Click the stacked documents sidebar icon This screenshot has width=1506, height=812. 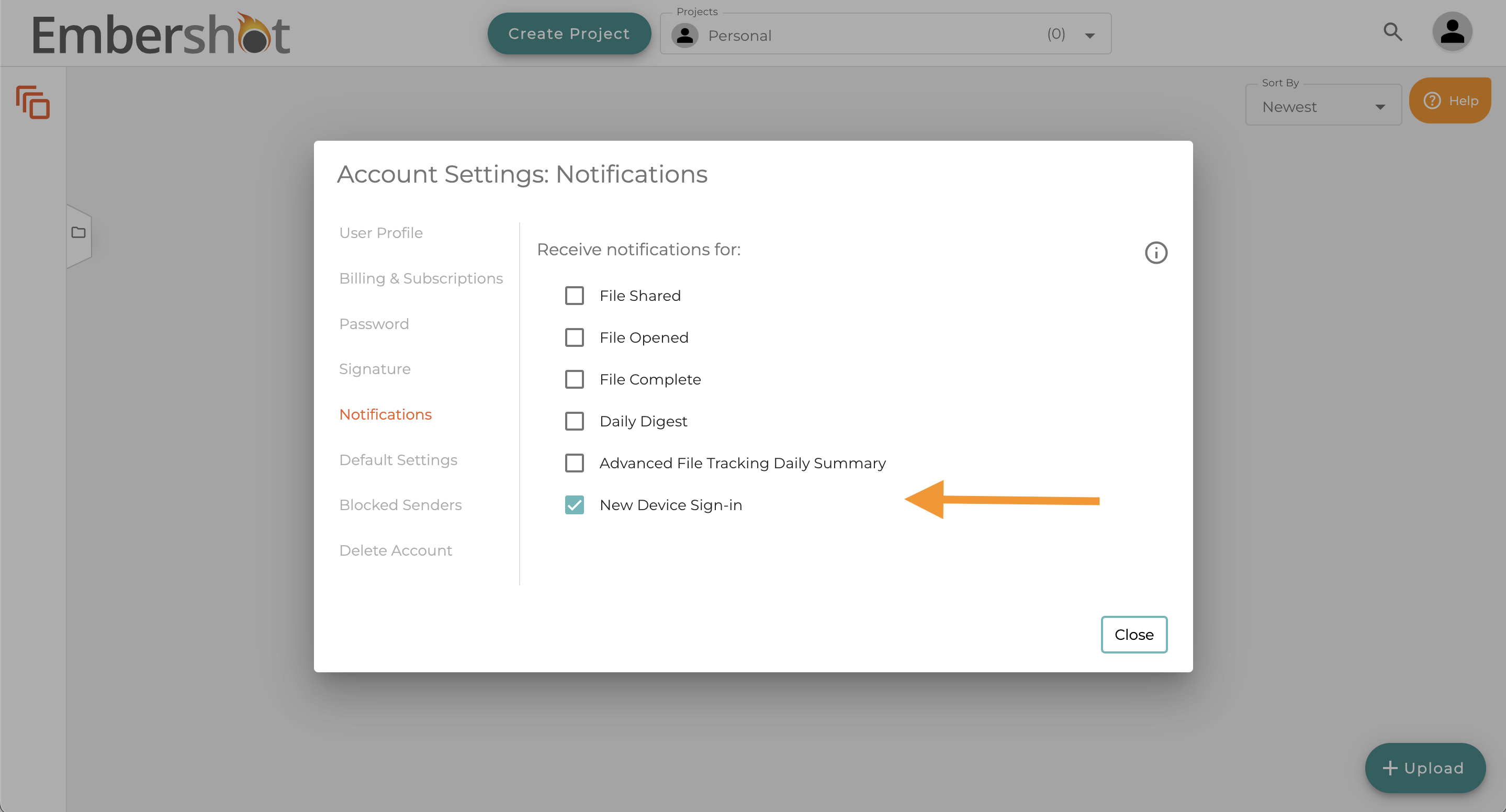33,103
